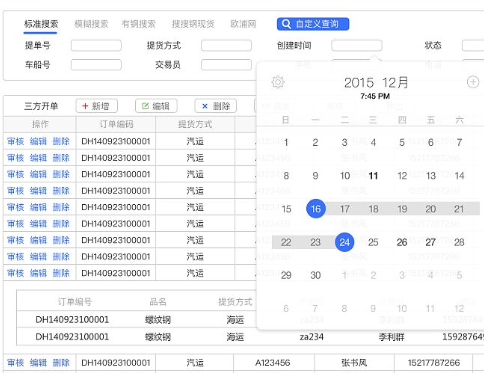Click the 李利群 cell in sub-table
Screen dimensions: 484x373
[x=391, y=337]
